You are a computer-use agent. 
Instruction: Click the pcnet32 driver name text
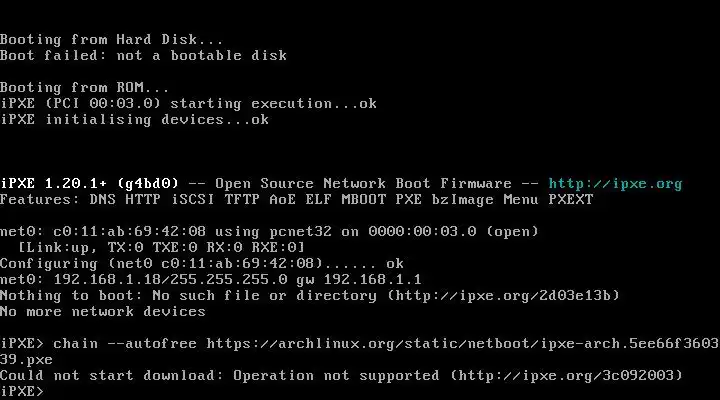300,231
